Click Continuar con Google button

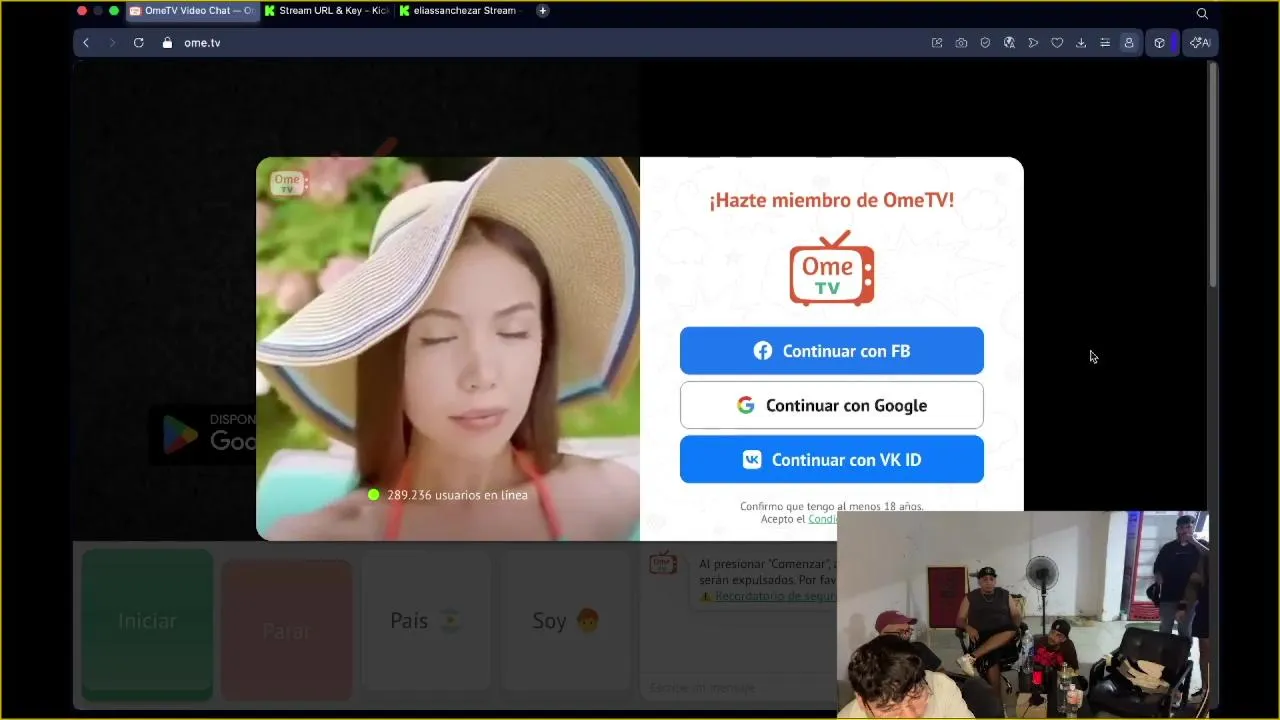click(x=832, y=405)
